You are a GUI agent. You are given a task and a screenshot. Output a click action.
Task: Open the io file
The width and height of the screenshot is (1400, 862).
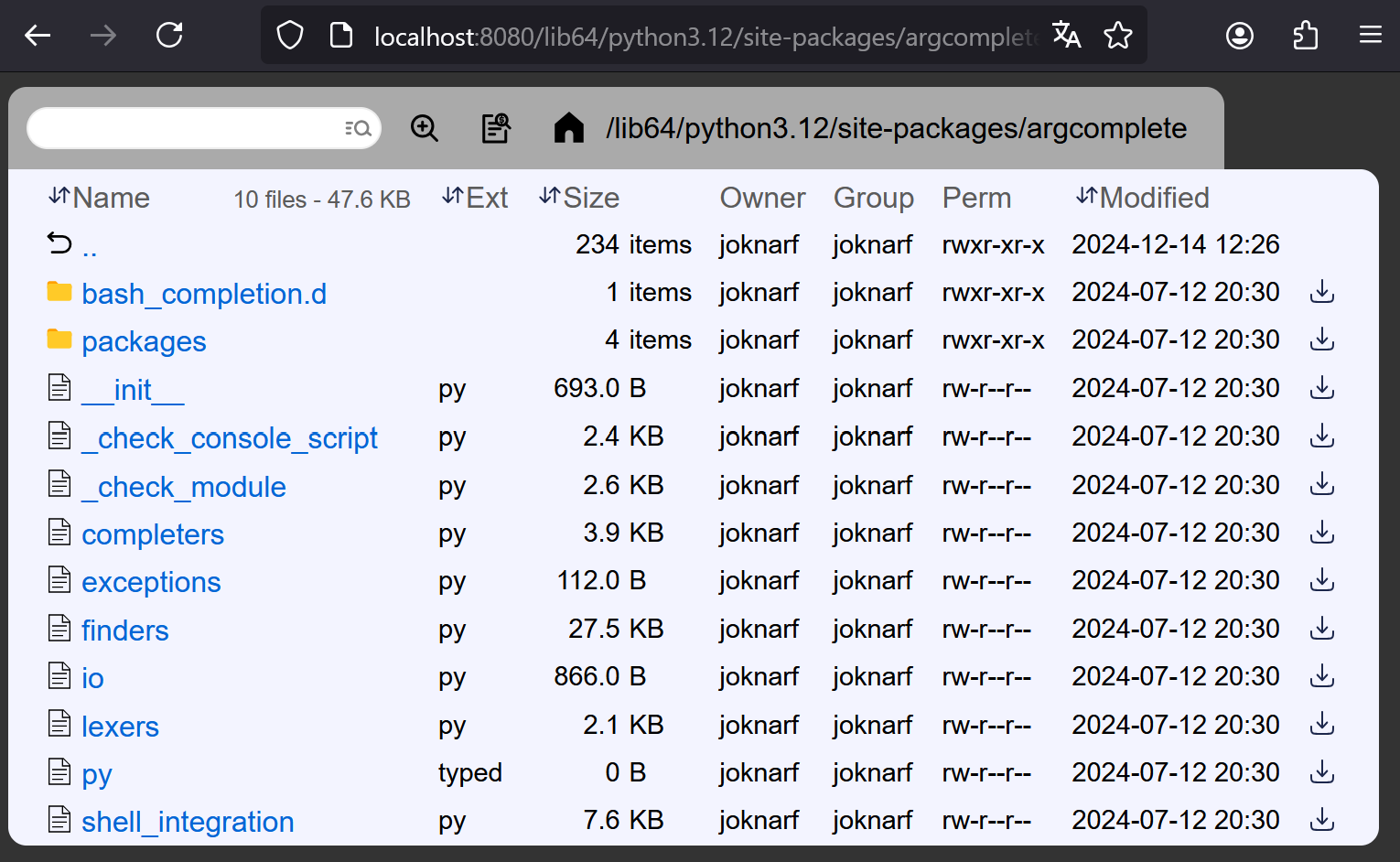(92, 678)
